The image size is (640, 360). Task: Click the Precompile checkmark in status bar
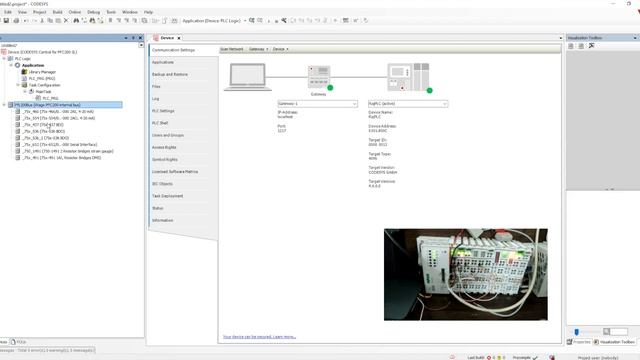click(535, 358)
